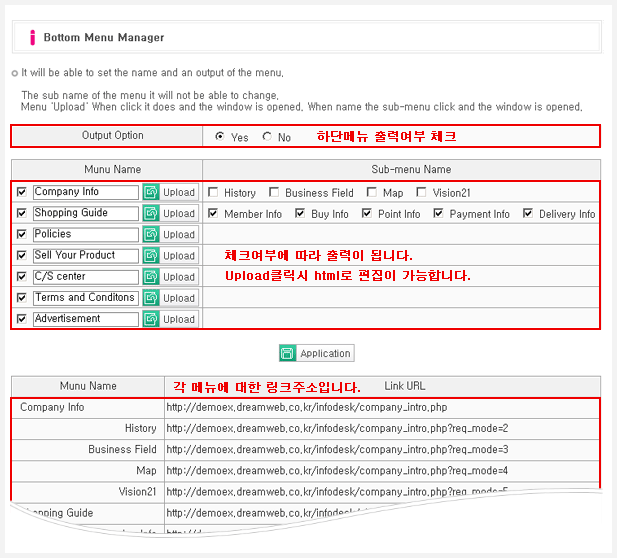Enable the History sub-menu checkbox

tap(213, 192)
